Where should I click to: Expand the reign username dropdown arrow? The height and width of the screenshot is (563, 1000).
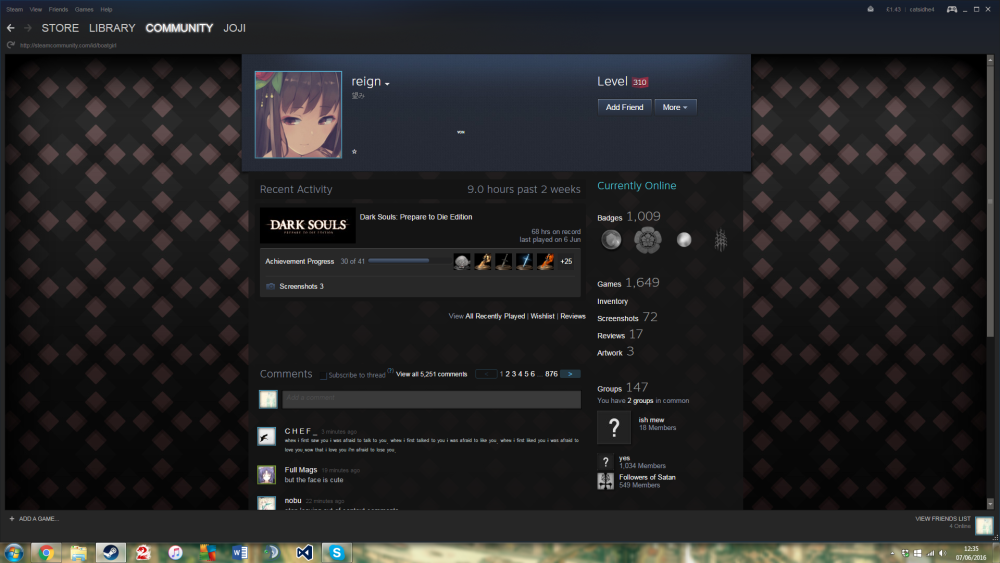tap(387, 84)
